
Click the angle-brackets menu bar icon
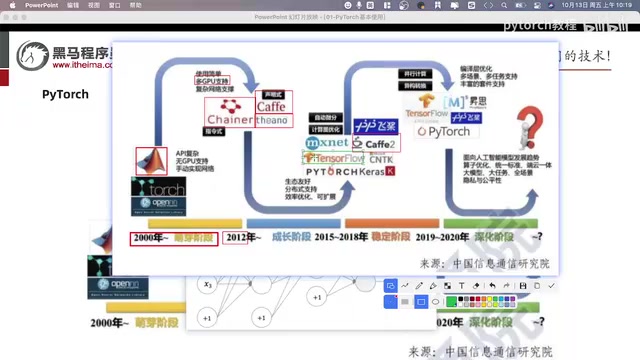coord(489,5)
